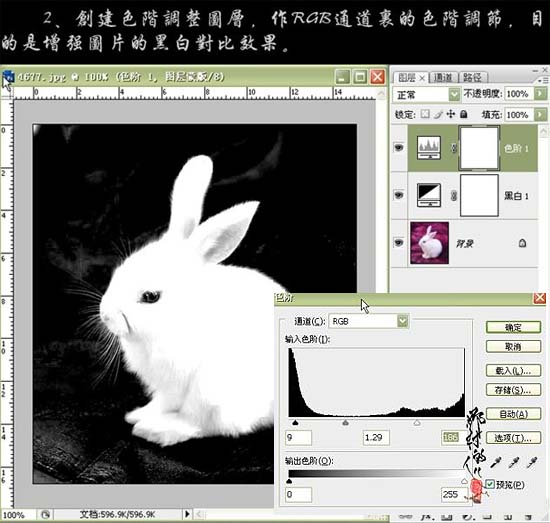Screen dimensions: 550x523
Task: Click the input shadow field showing 9
Action: click(x=298, y=437)
